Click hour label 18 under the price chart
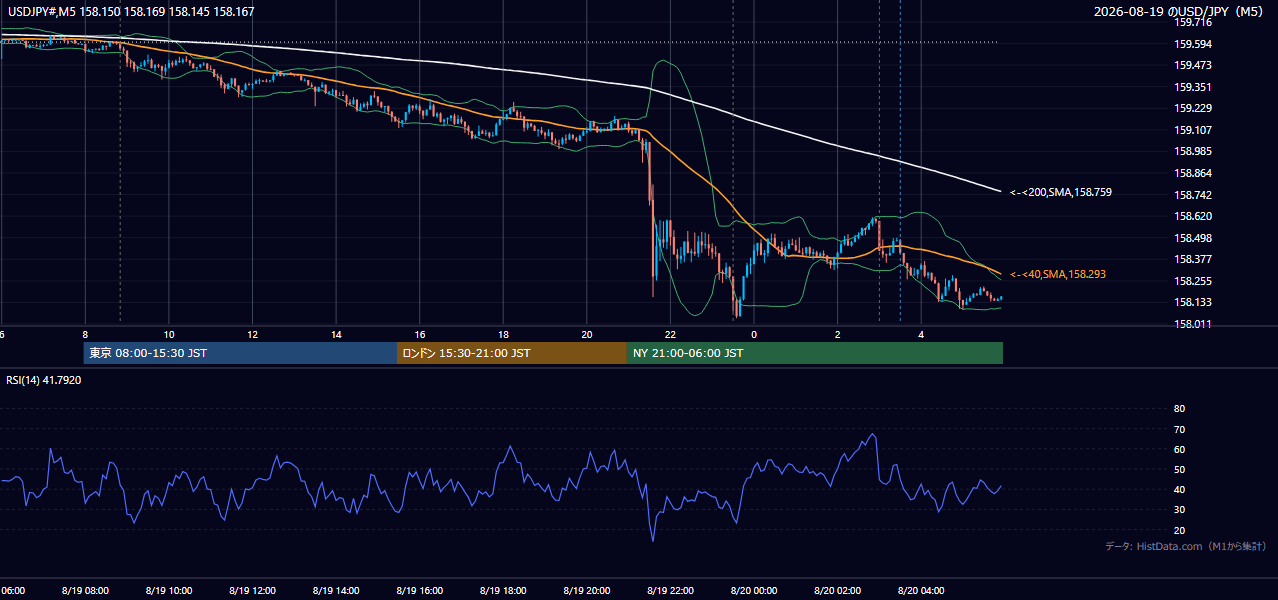Screen dimensions: 1278x600 (x=504, y=335)
